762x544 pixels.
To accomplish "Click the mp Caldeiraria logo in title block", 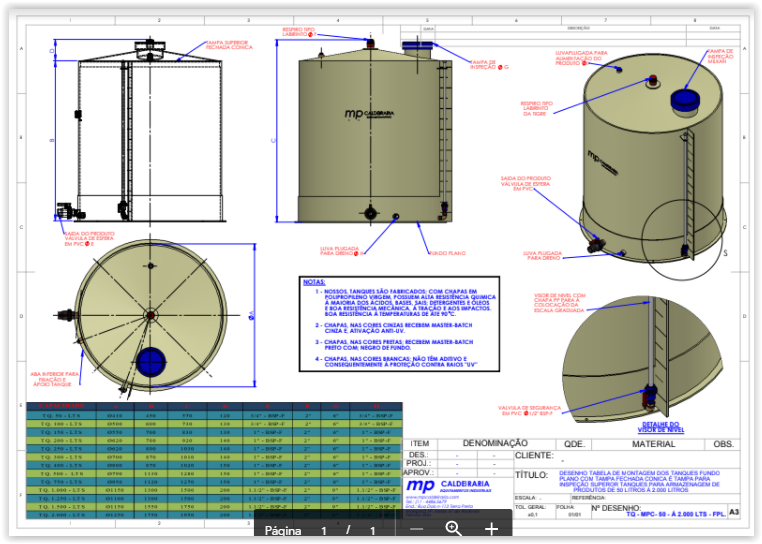I will pos(446,486).
